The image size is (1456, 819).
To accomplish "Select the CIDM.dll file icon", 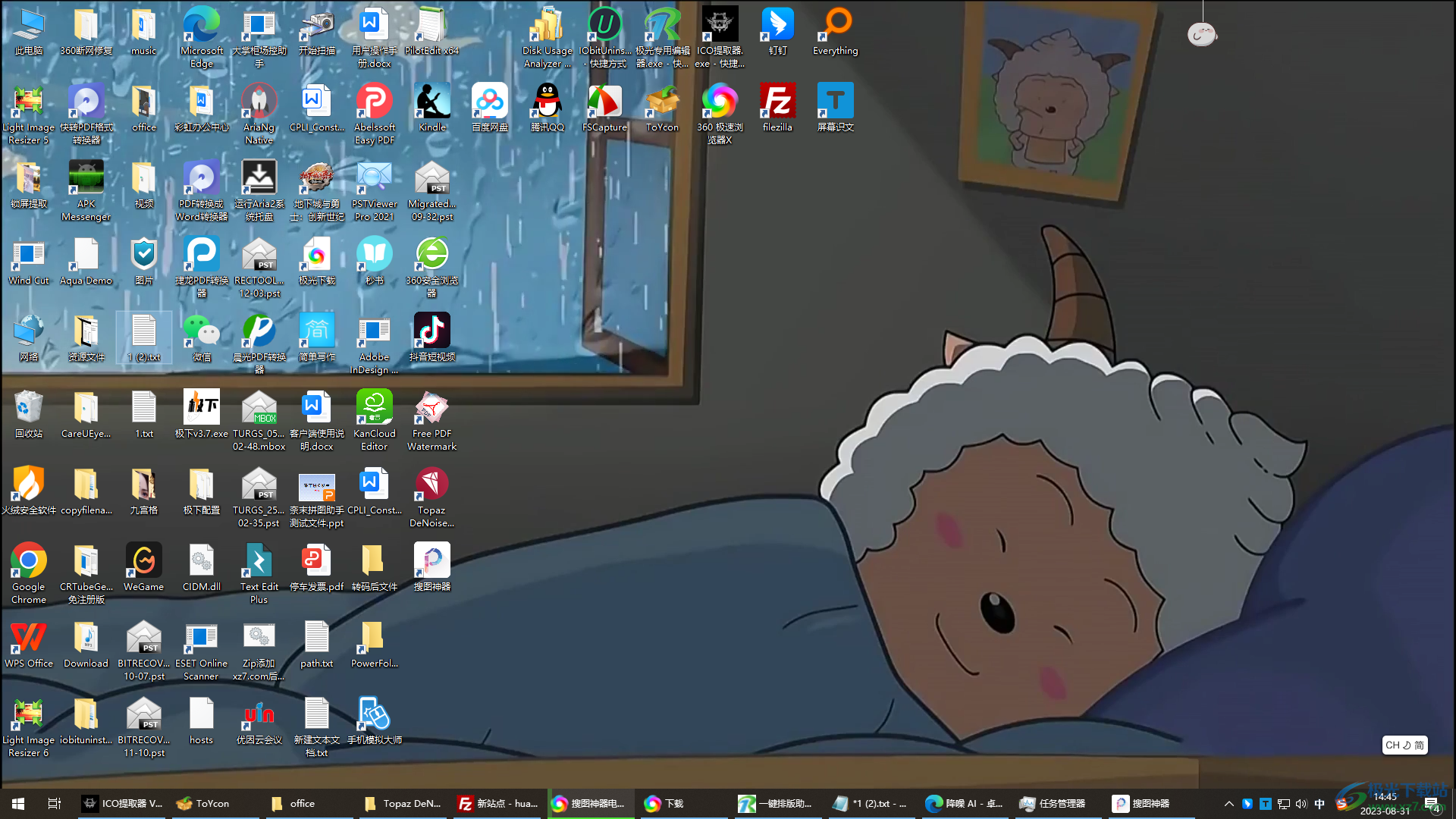I will click(201, 567).
